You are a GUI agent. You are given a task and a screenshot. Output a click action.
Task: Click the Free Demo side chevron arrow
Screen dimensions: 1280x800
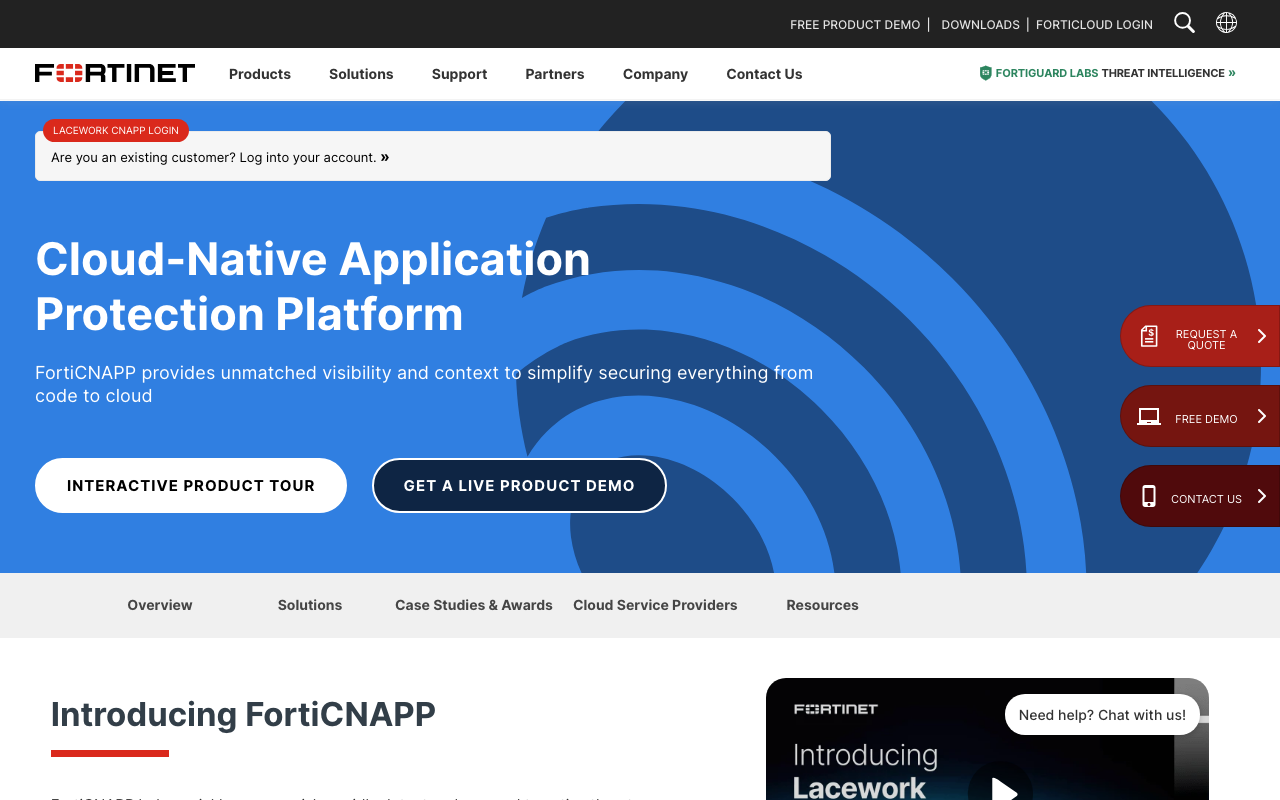(x=1262, y=416)
